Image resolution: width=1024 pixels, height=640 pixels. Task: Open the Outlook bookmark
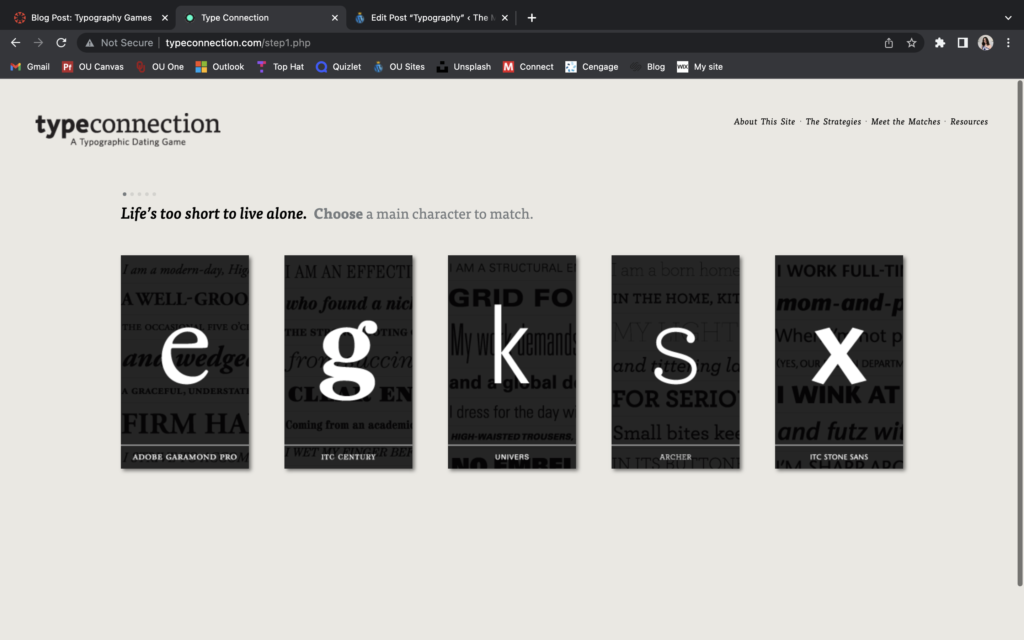(x=219, y=67)
